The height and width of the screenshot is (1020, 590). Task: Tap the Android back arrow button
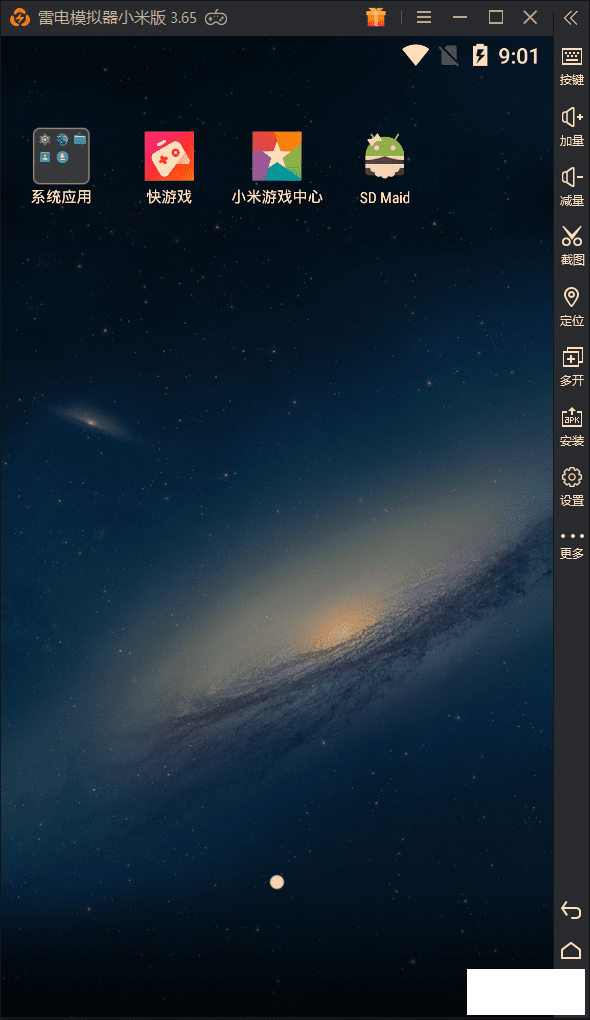point(571,910)
